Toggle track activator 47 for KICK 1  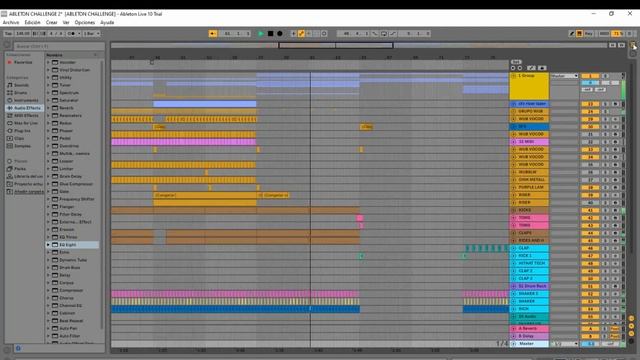pyautogui.click(x=590, y=256)
